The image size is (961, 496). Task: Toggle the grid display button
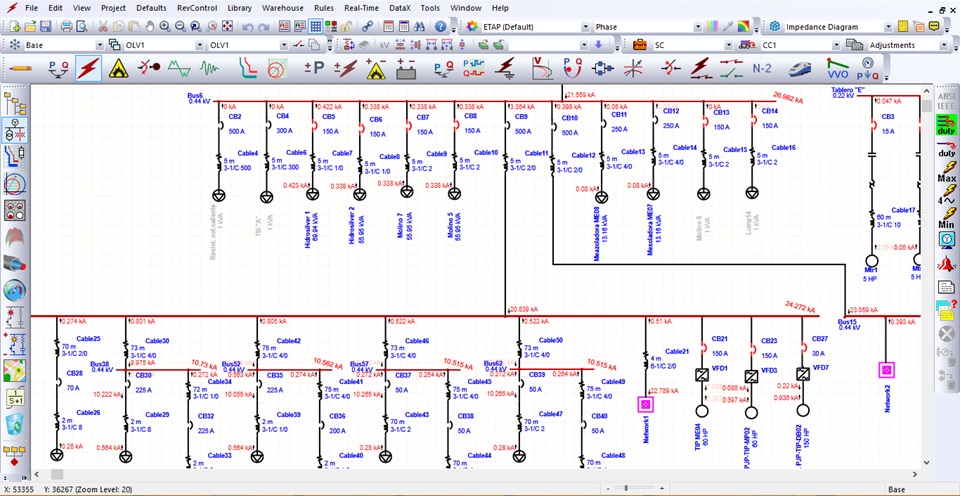coord(316,26)
